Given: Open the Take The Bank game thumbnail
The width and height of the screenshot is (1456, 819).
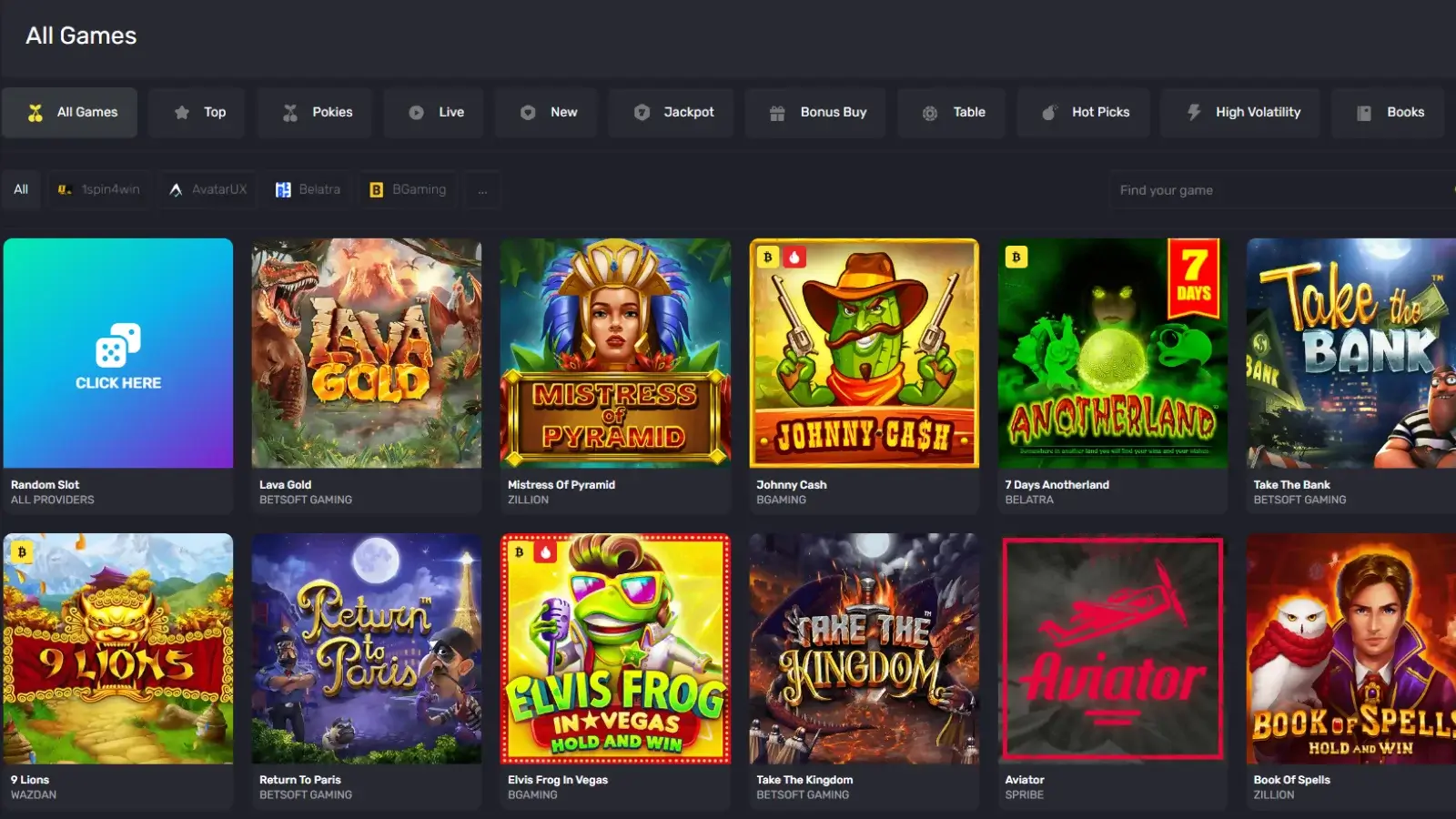Looking at the screenshot, I should coord(1351,353).
